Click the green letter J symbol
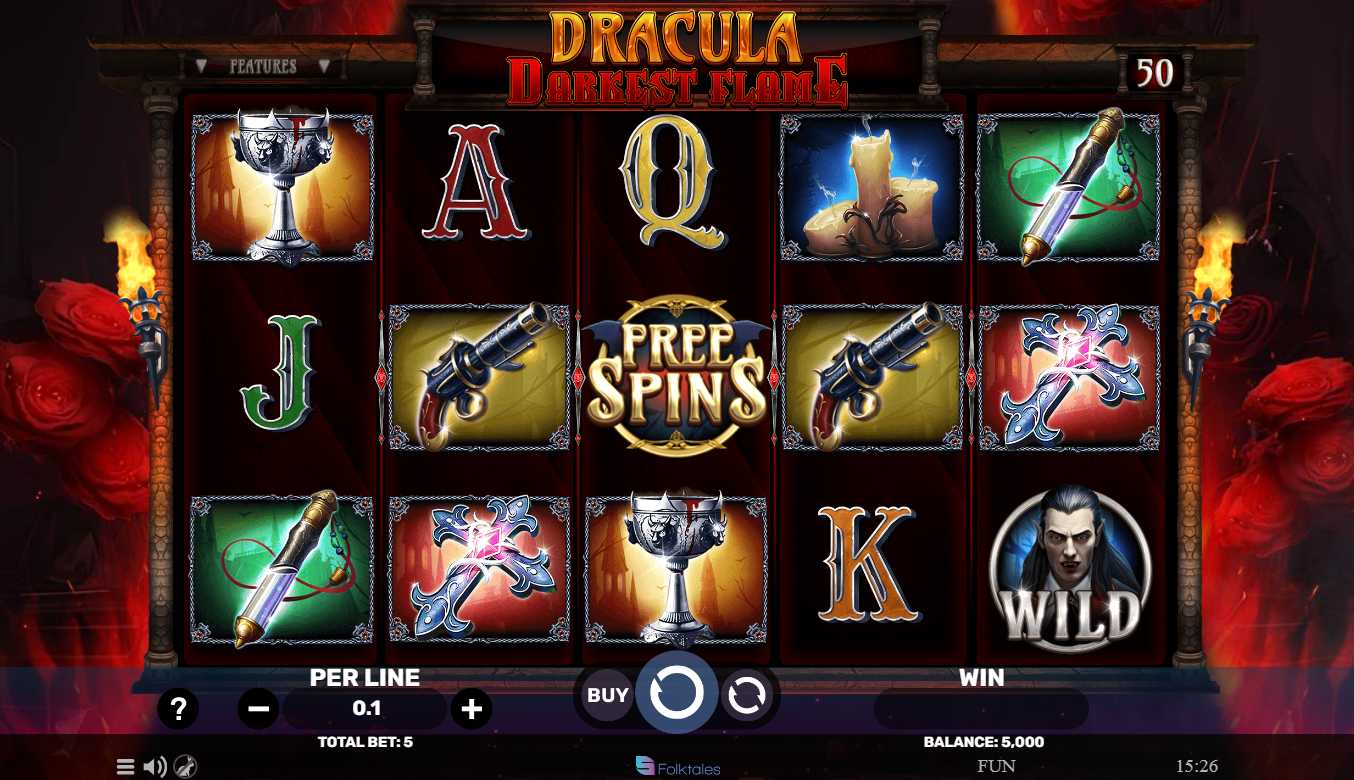Screen dimensions: 1354x780 coord(279,374)
